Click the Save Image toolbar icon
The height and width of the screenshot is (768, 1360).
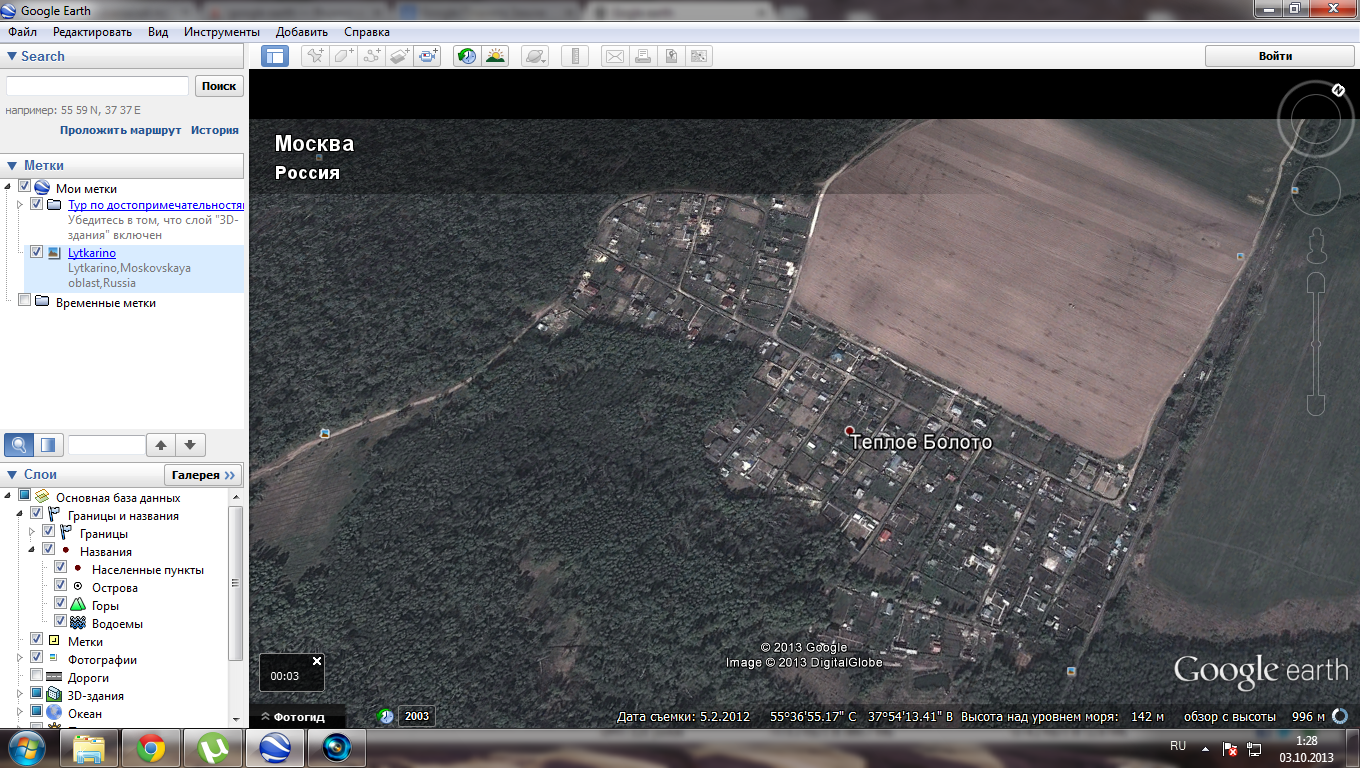click(671, 56)
